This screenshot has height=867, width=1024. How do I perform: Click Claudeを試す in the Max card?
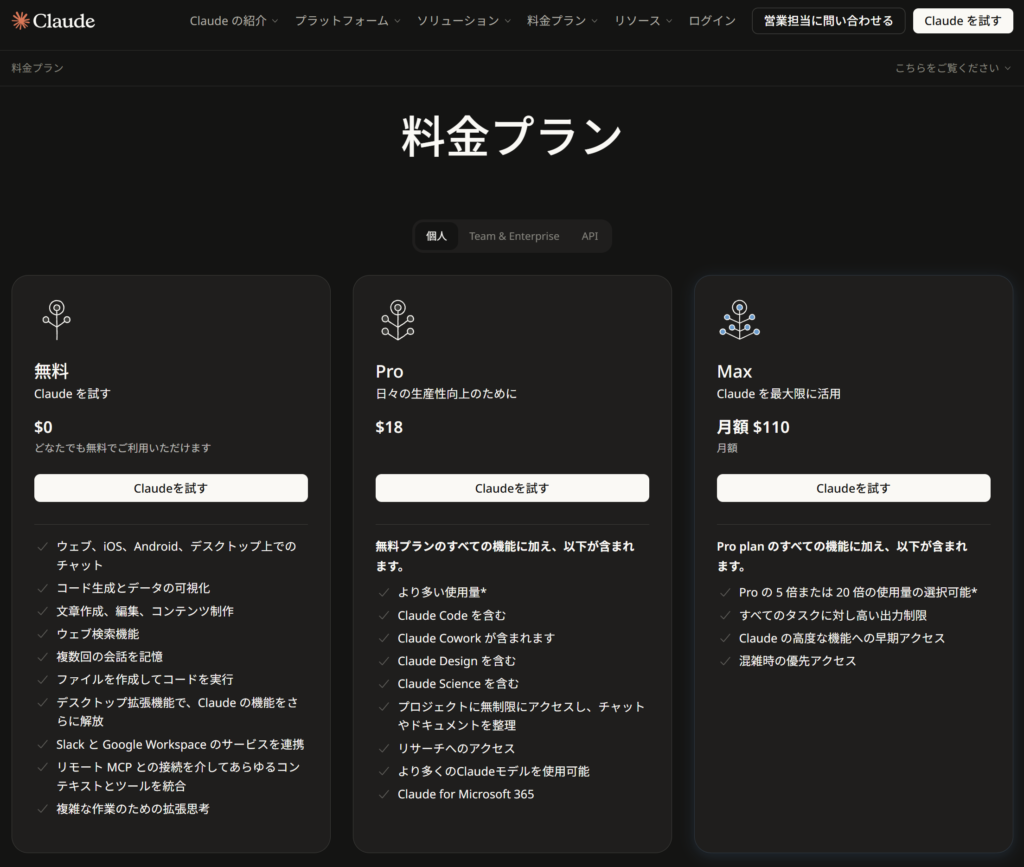click(x=854, y=488)
